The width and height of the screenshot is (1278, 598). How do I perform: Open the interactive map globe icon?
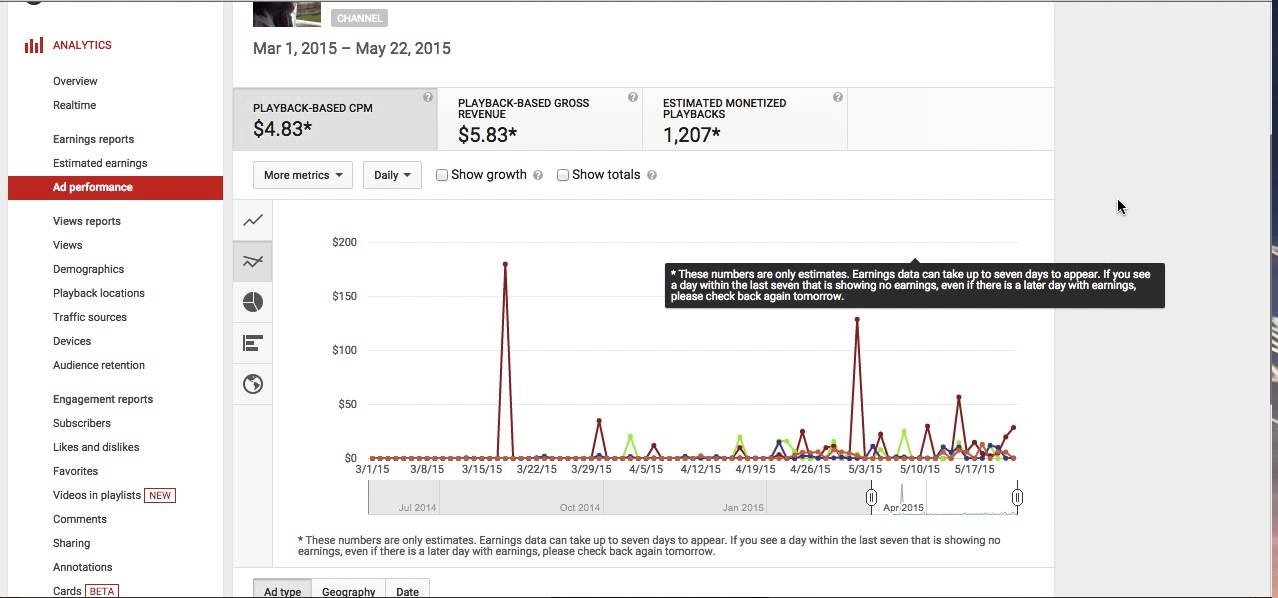[253, 384]
